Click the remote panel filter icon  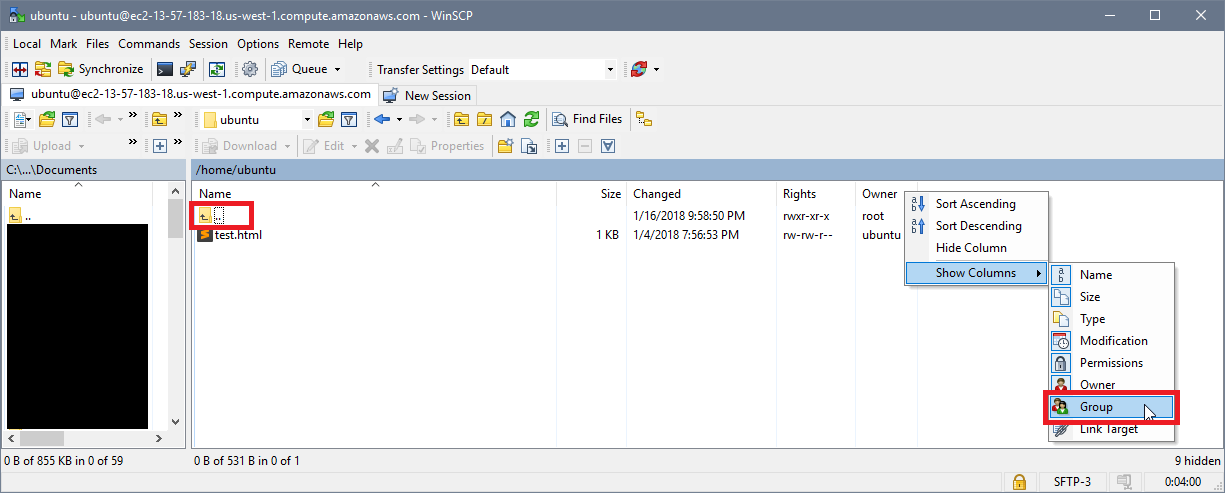coord(349,119)
